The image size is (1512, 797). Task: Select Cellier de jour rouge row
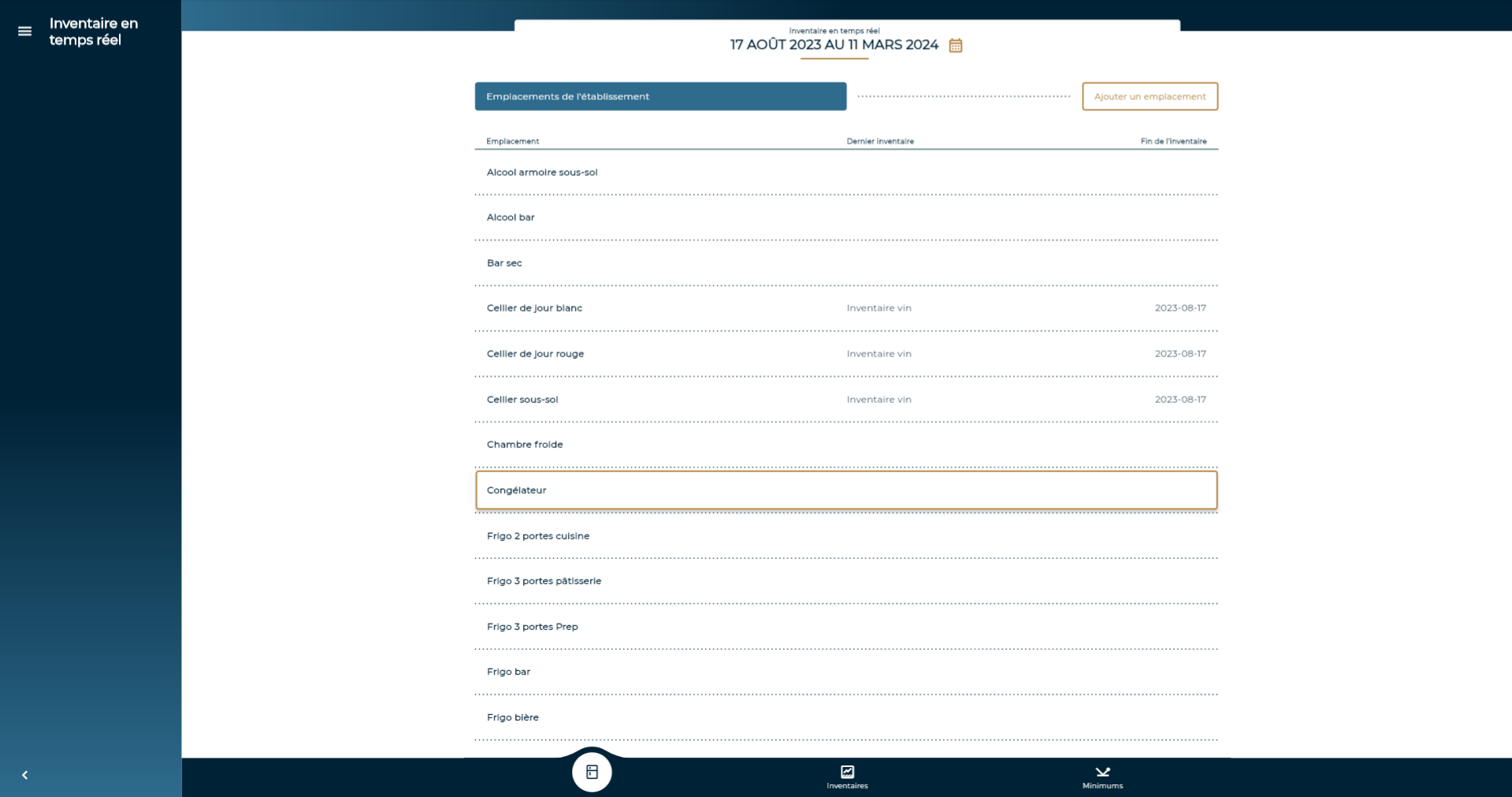tap(846, 354)
